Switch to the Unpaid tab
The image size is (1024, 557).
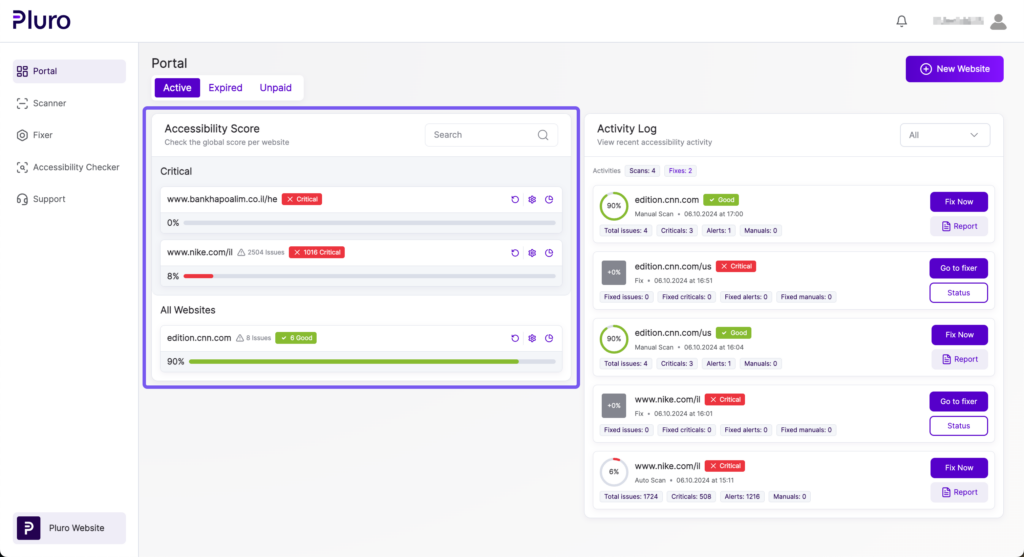275,88
